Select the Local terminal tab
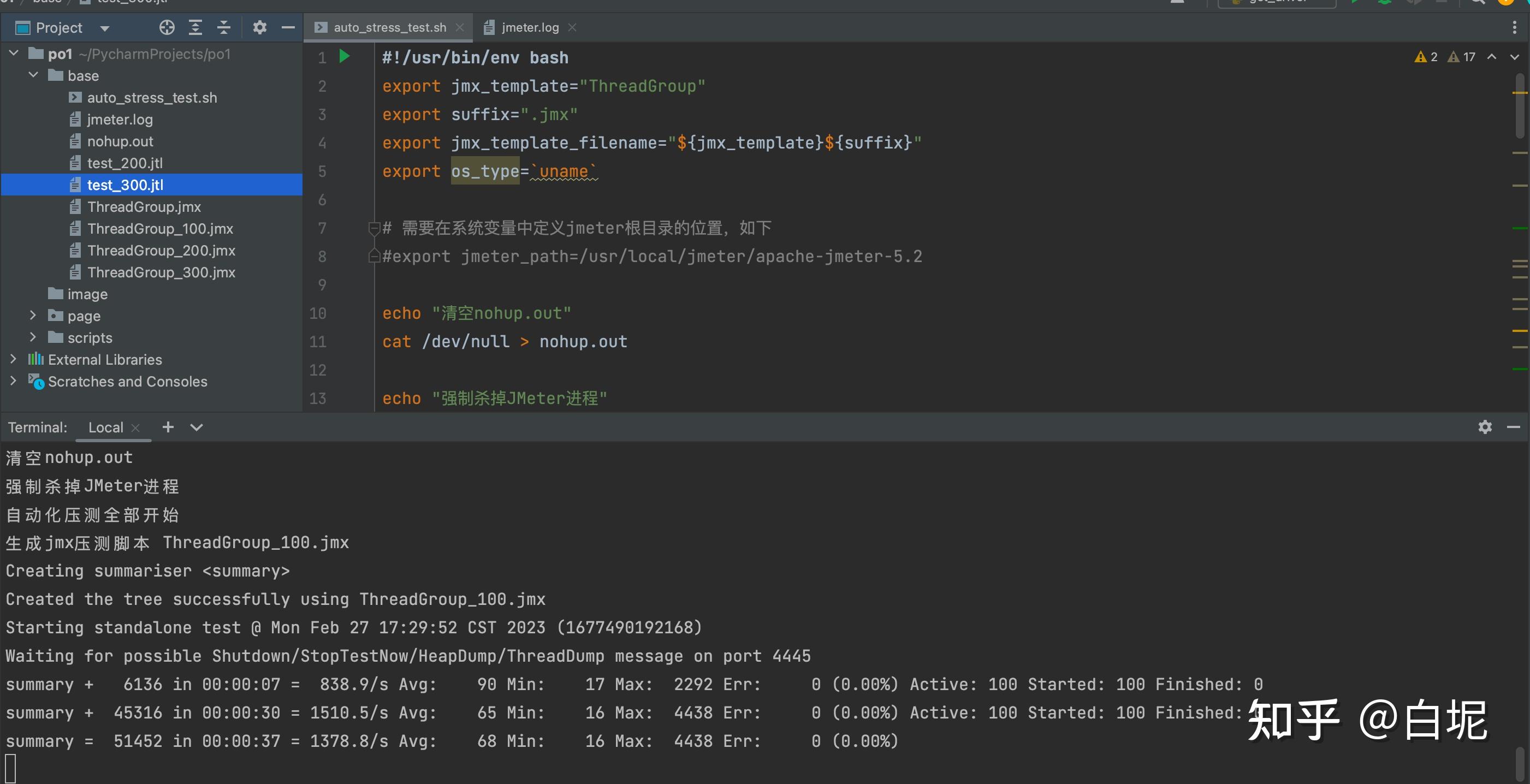Image resolution: width=1530 pixels, height=784 pixels. pos(106,427)
